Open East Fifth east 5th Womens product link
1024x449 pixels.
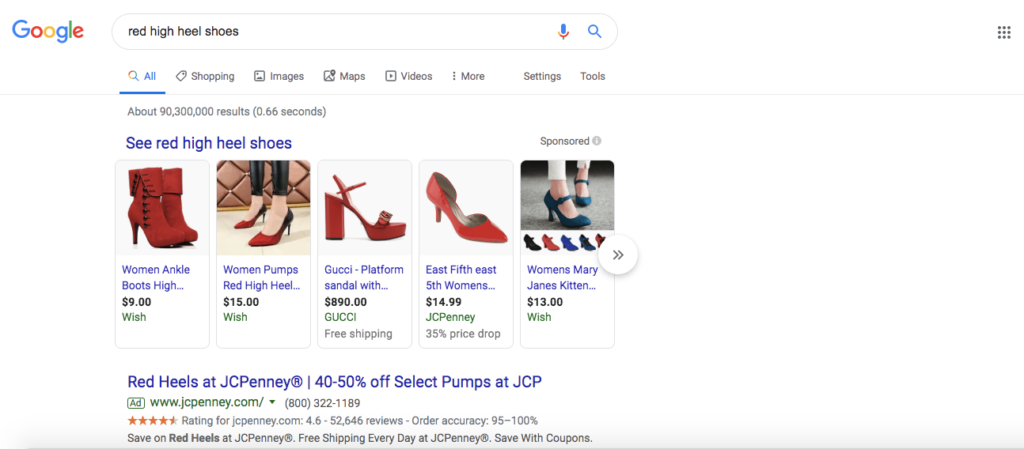click(461, 277)
